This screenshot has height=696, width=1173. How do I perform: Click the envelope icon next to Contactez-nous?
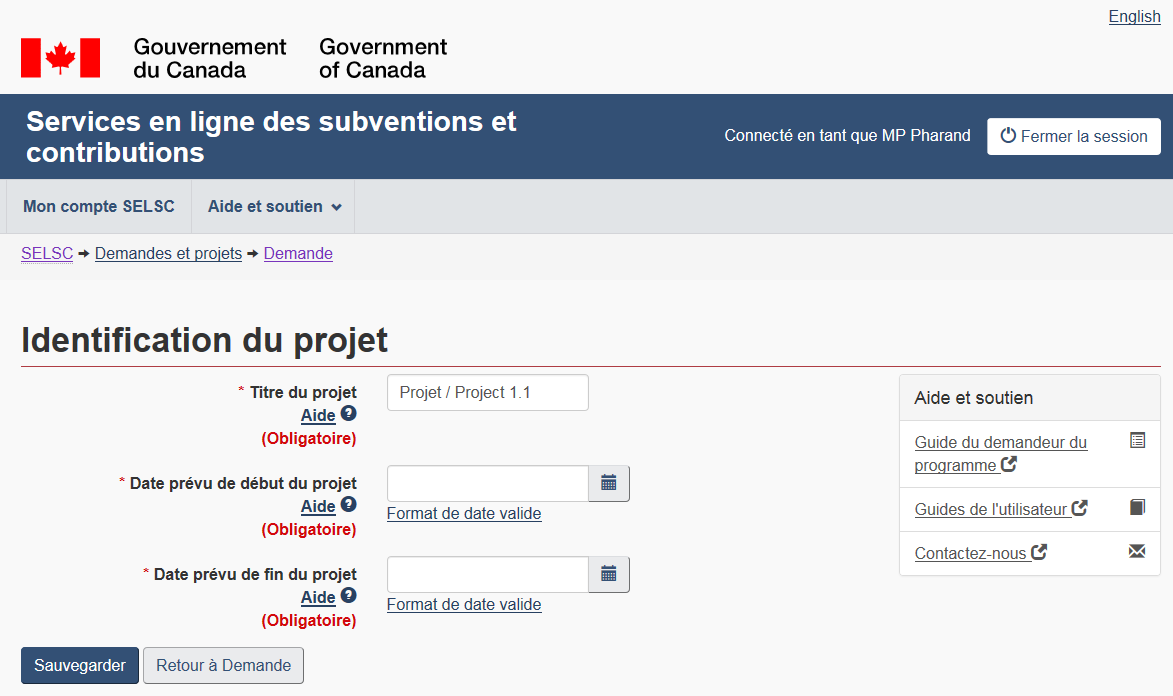click(x=1136, y=551)
